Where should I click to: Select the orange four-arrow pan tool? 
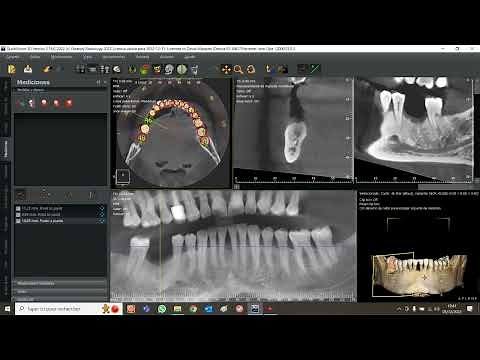[226, 69]
